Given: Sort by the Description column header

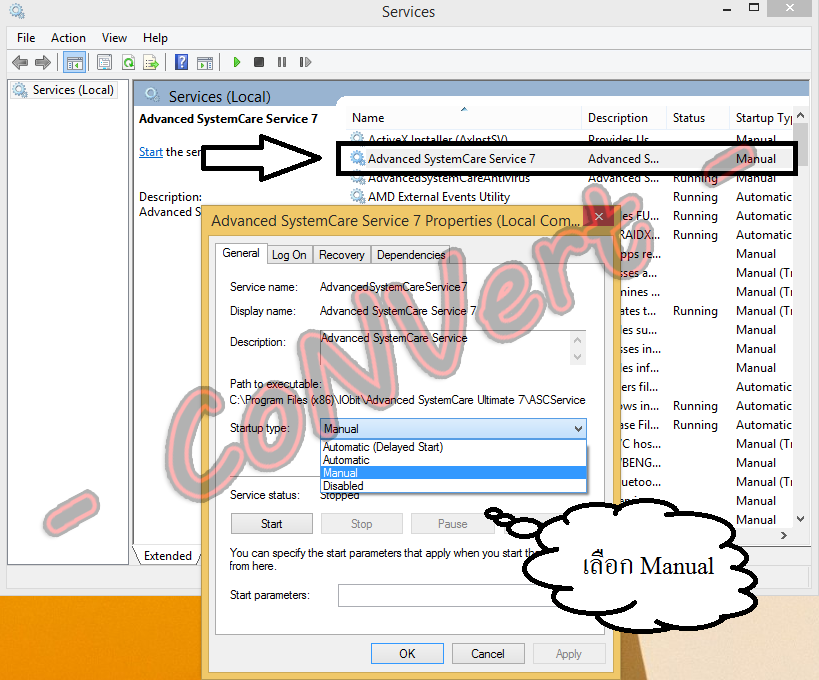Looking at the screenshot, I should tap(624, 118).
